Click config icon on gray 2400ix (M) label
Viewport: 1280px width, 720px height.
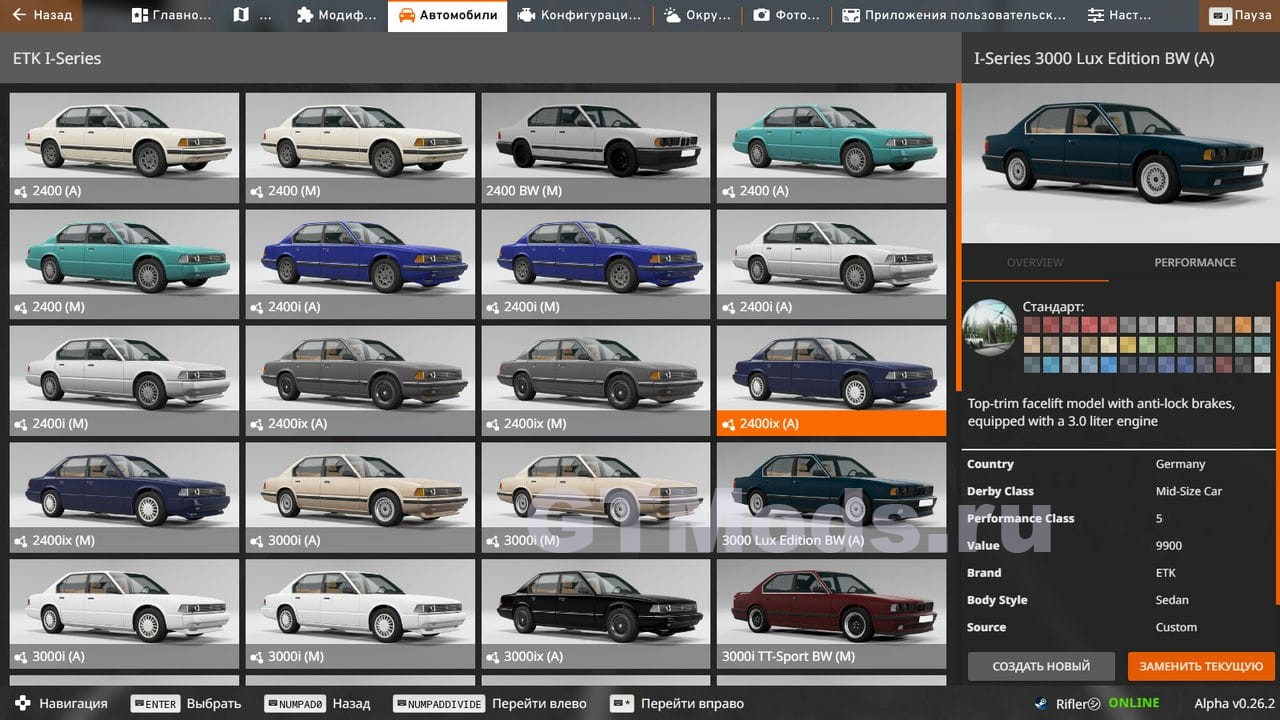(x=493, y=424)
